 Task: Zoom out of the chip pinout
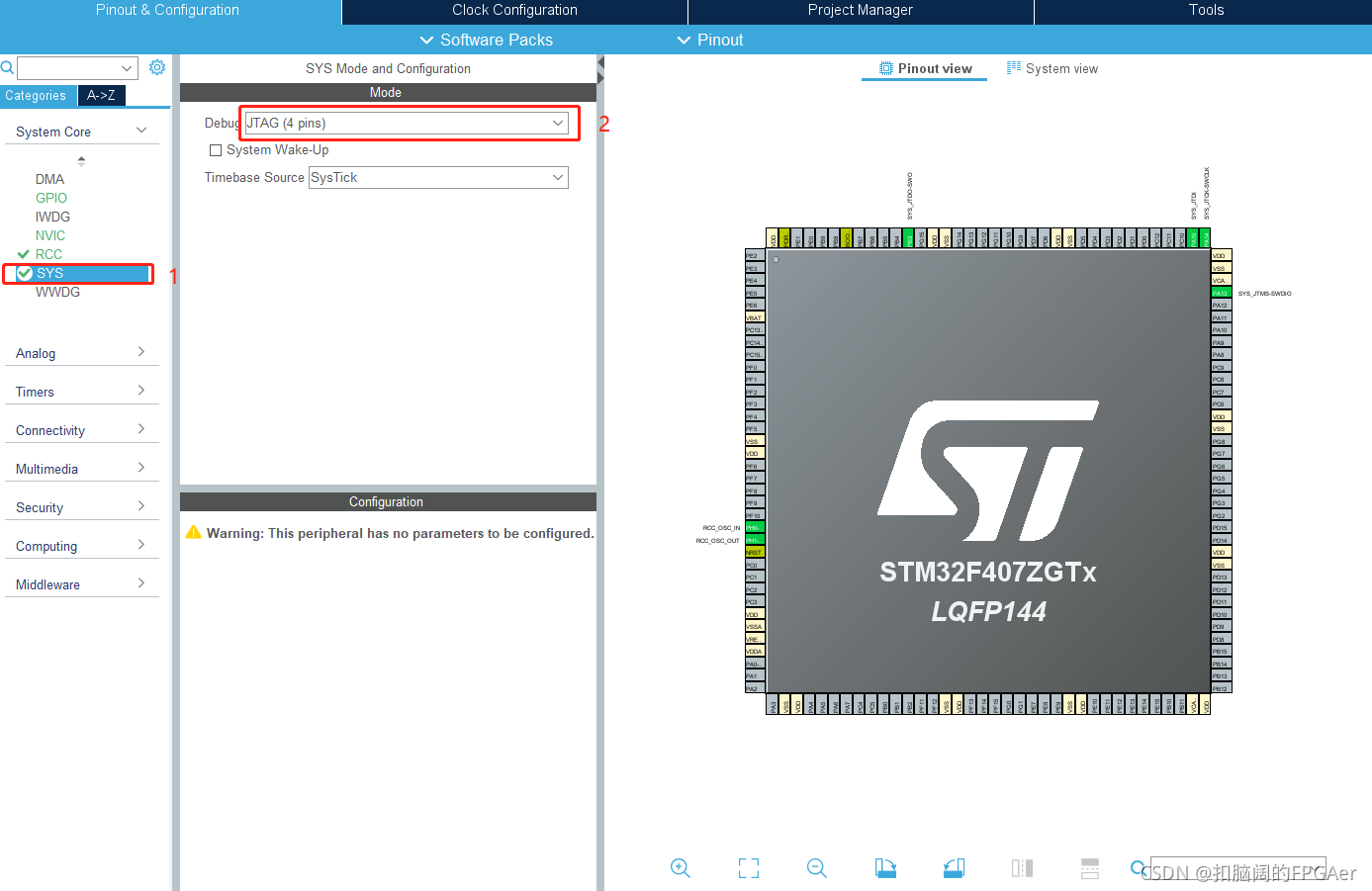pos(817,868)
